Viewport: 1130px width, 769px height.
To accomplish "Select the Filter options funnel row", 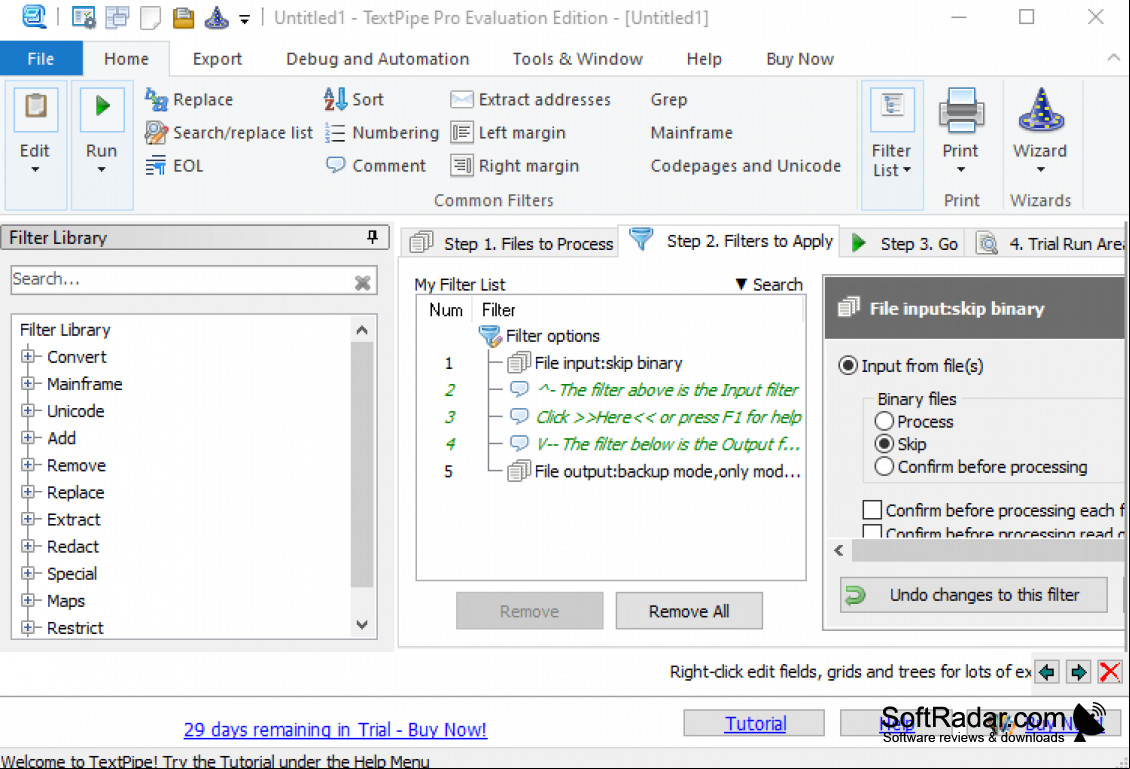I will pos(539,336).
